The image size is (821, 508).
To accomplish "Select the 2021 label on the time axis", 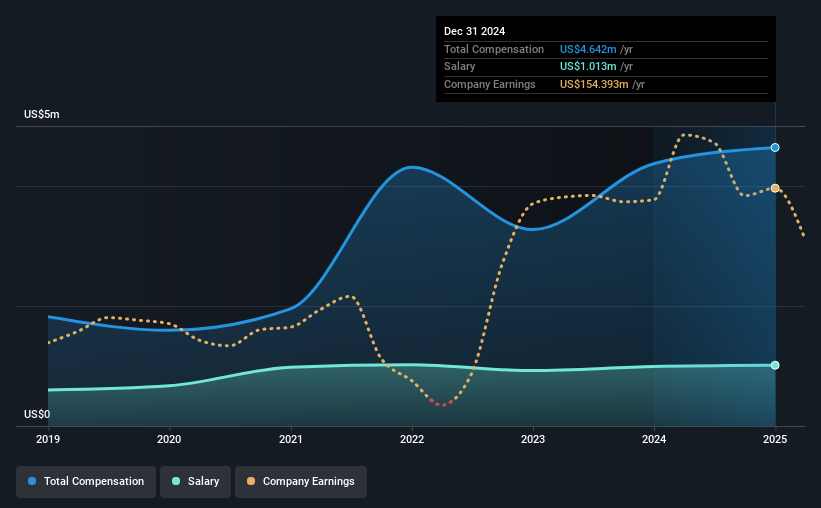I will pyautogui.click(x=291, y=439).
